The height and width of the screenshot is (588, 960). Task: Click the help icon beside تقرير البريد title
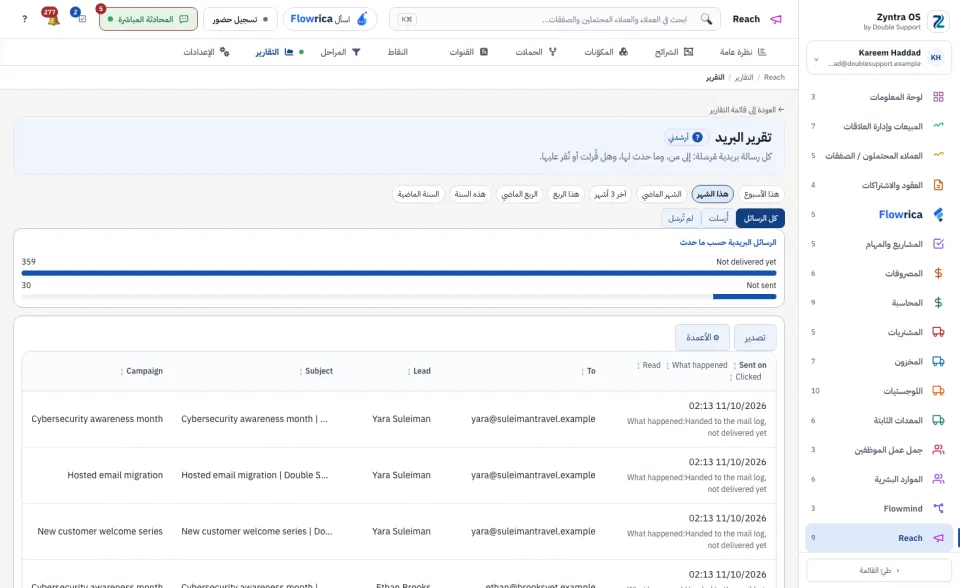click(697, 137)
